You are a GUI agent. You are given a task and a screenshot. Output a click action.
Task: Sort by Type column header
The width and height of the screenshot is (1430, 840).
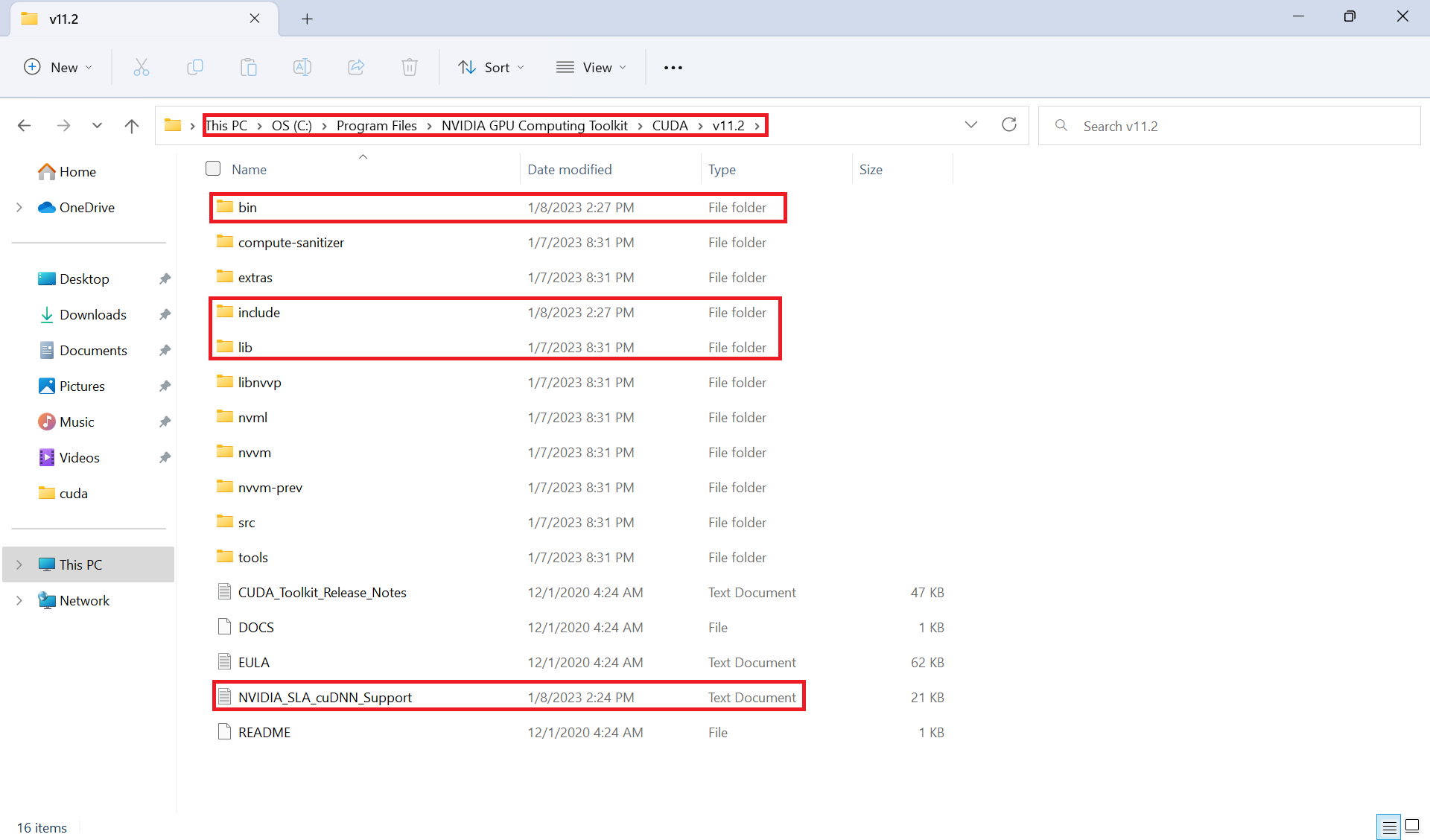[722, 170]
